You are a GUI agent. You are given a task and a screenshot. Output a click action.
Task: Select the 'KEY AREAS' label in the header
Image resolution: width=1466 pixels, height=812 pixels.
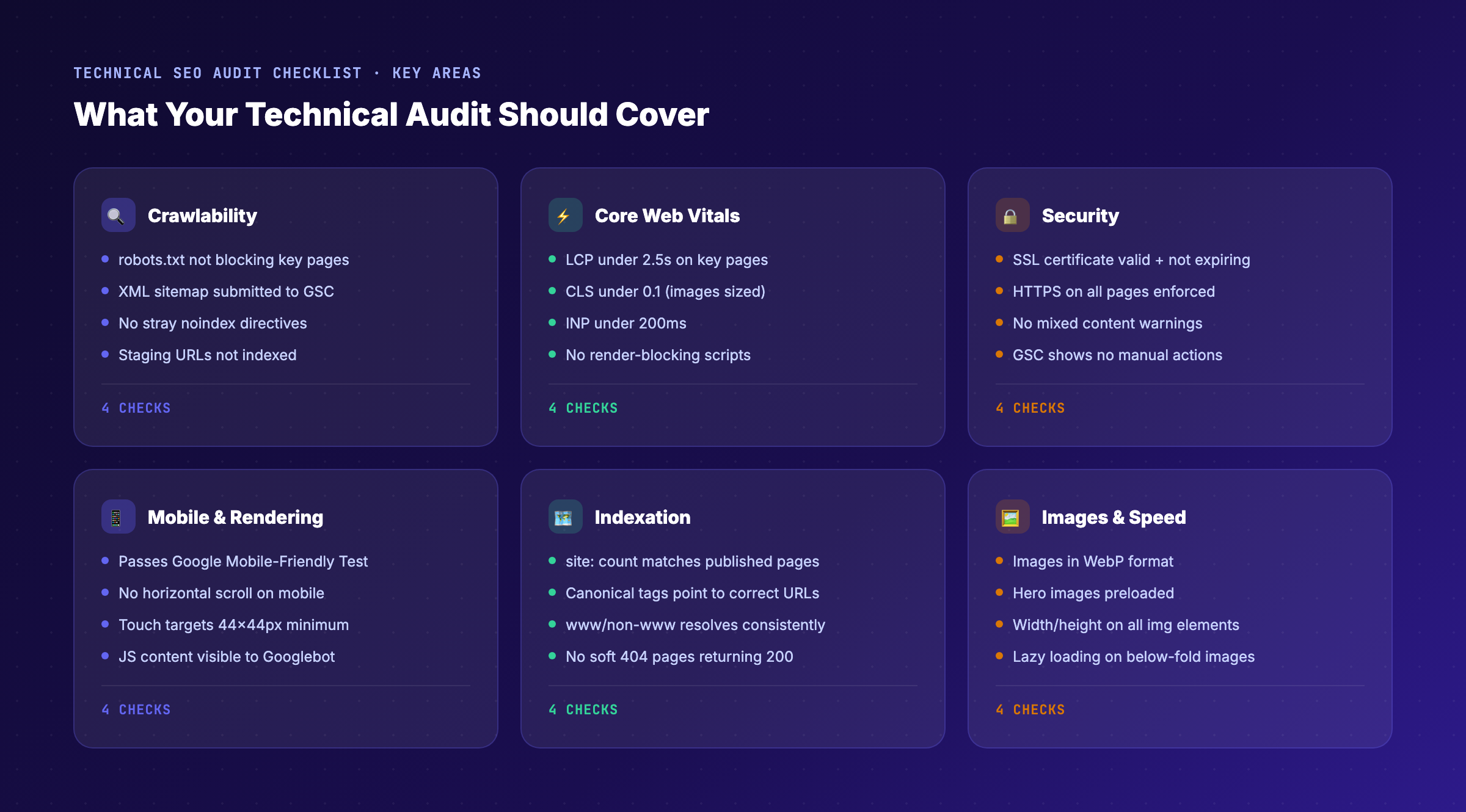click(x=436, y=73)
